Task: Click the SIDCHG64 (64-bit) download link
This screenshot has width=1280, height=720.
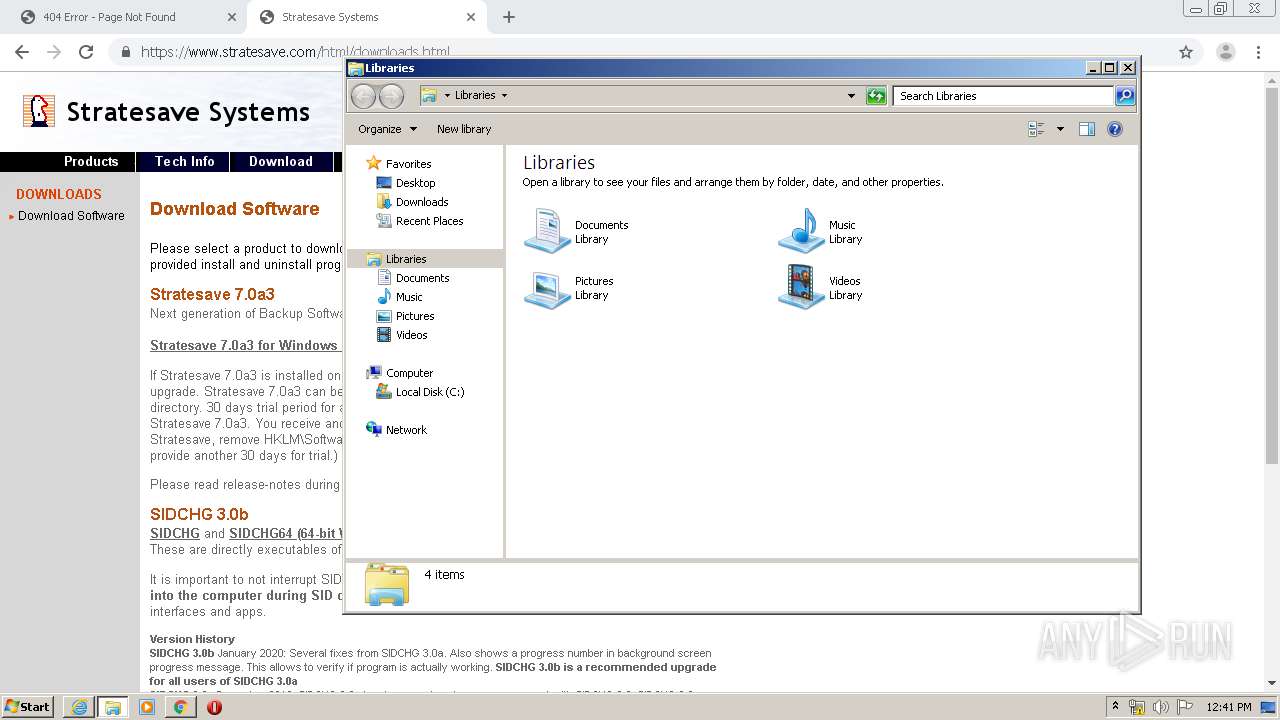Action: coord(286,534)
